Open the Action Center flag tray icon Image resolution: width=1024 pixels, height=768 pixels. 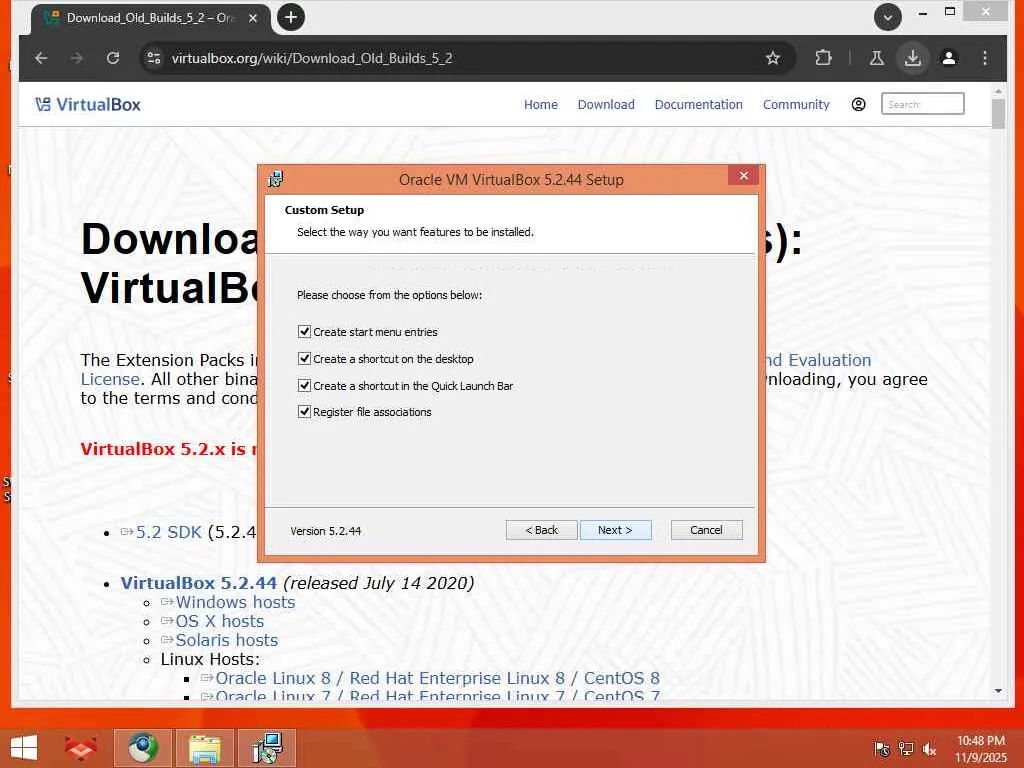(x=882, y=749)
